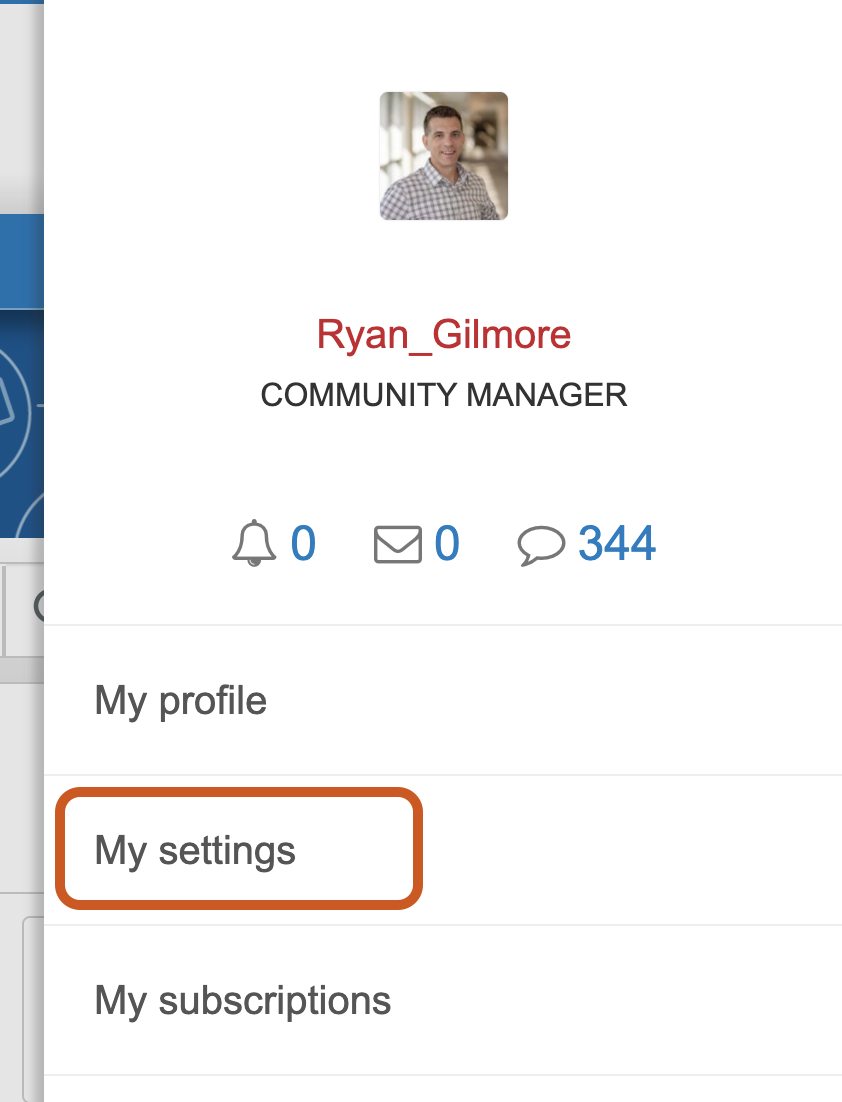Visit the COMMUNITY MANAGER role label
This screenshot has width=842, height=1102.
point(443,395)
